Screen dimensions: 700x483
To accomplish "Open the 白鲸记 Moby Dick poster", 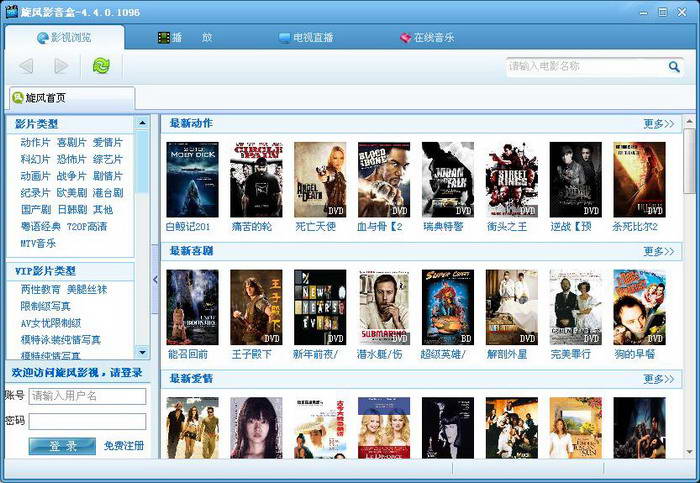I will click(x=192, y=180).
